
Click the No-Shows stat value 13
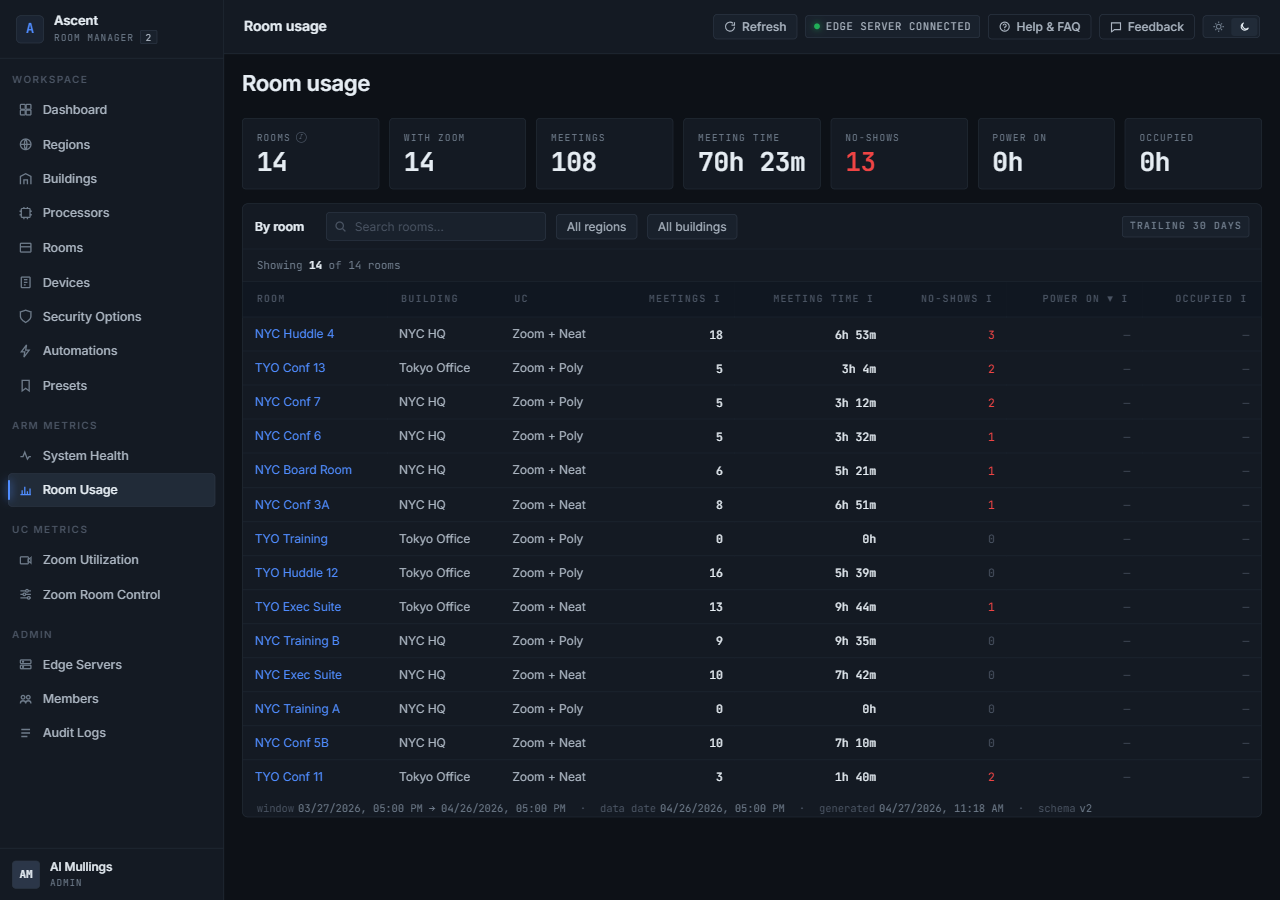coord(860,162)
